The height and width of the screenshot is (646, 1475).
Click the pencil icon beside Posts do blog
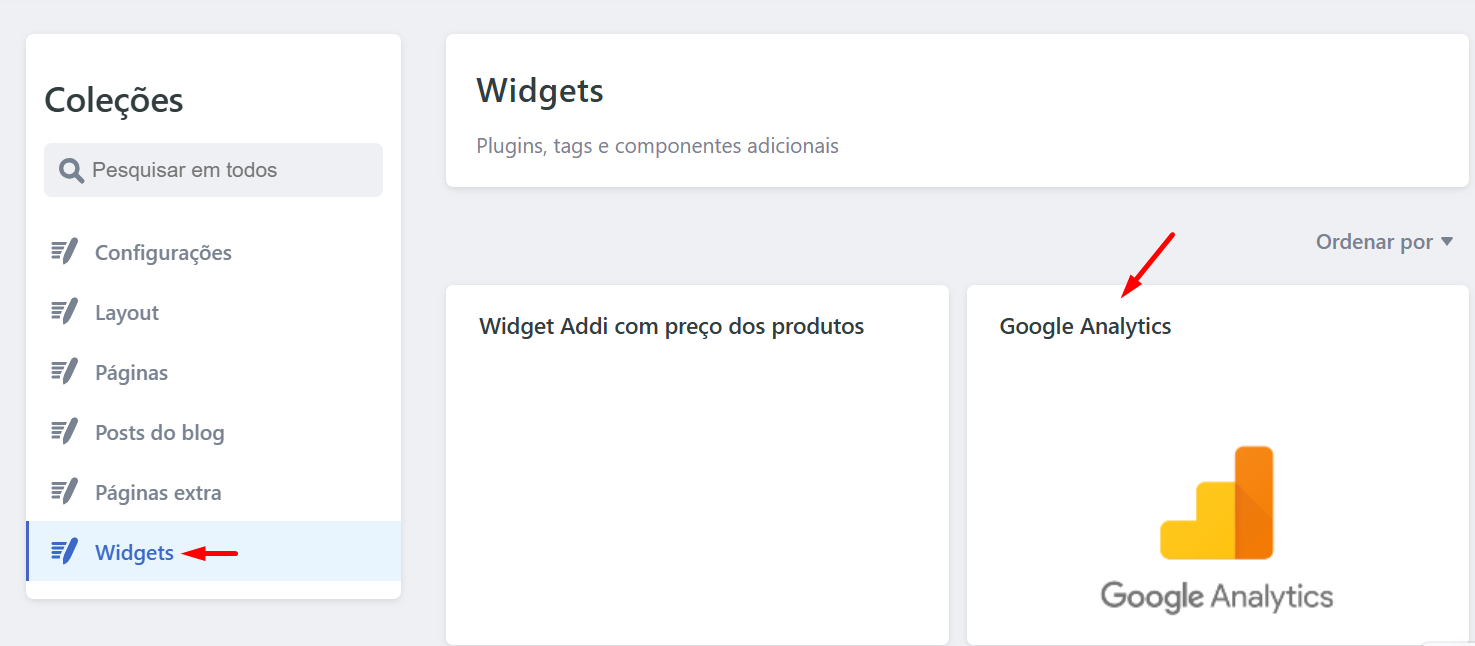tap(65, 432)
